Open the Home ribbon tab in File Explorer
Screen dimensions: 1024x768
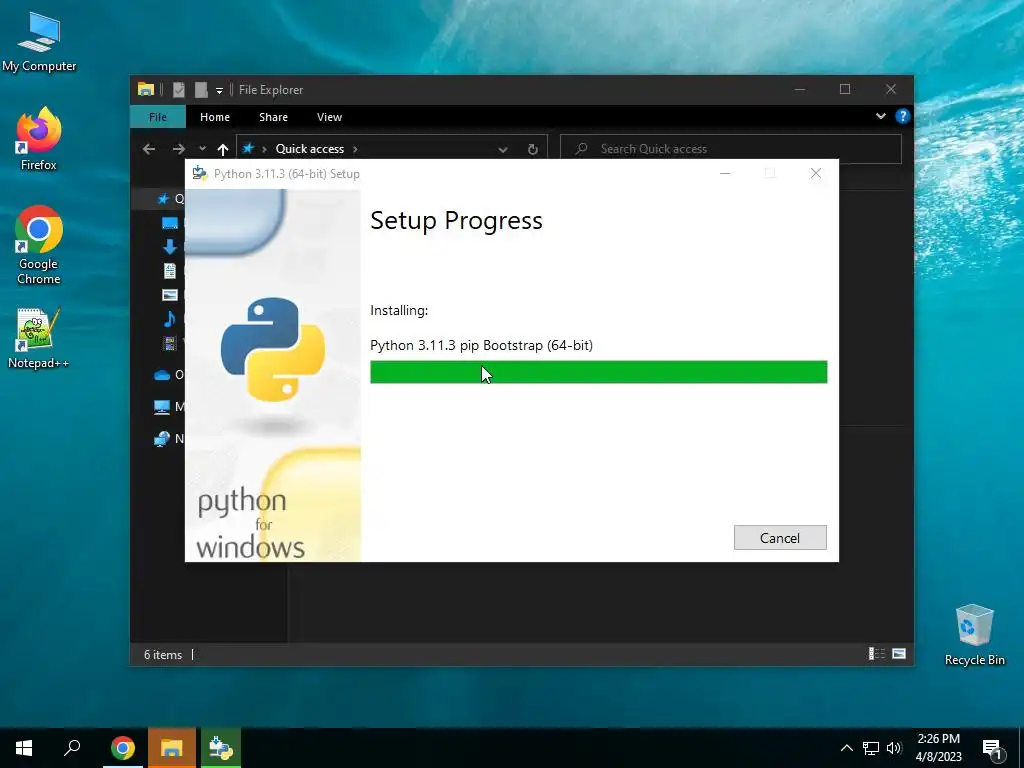tap(214, 117)
